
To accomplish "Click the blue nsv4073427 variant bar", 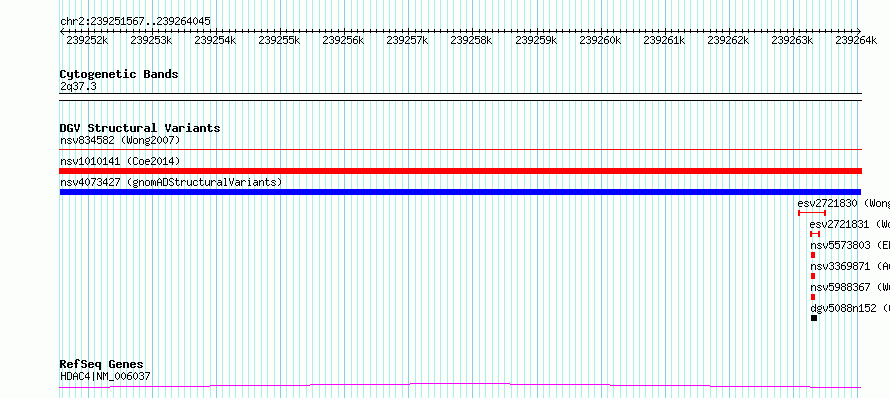I will click(x=460, y=192).
